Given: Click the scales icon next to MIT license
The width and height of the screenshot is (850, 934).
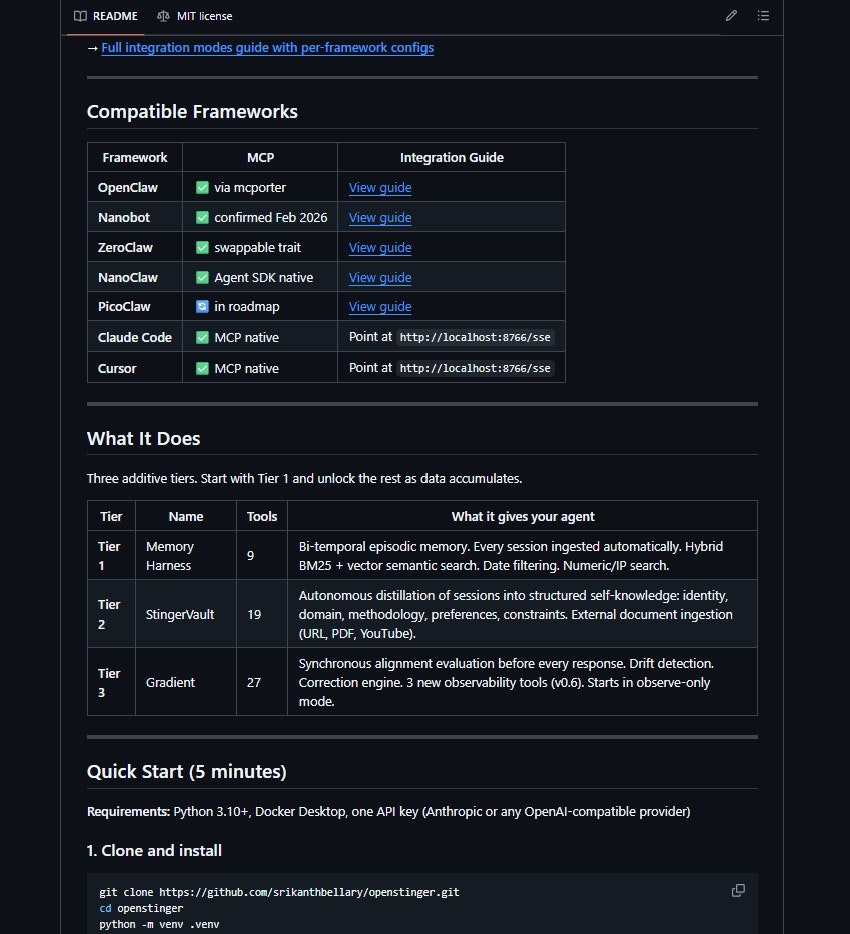Looking at the screenshot, I should click(x=163, y=16).
